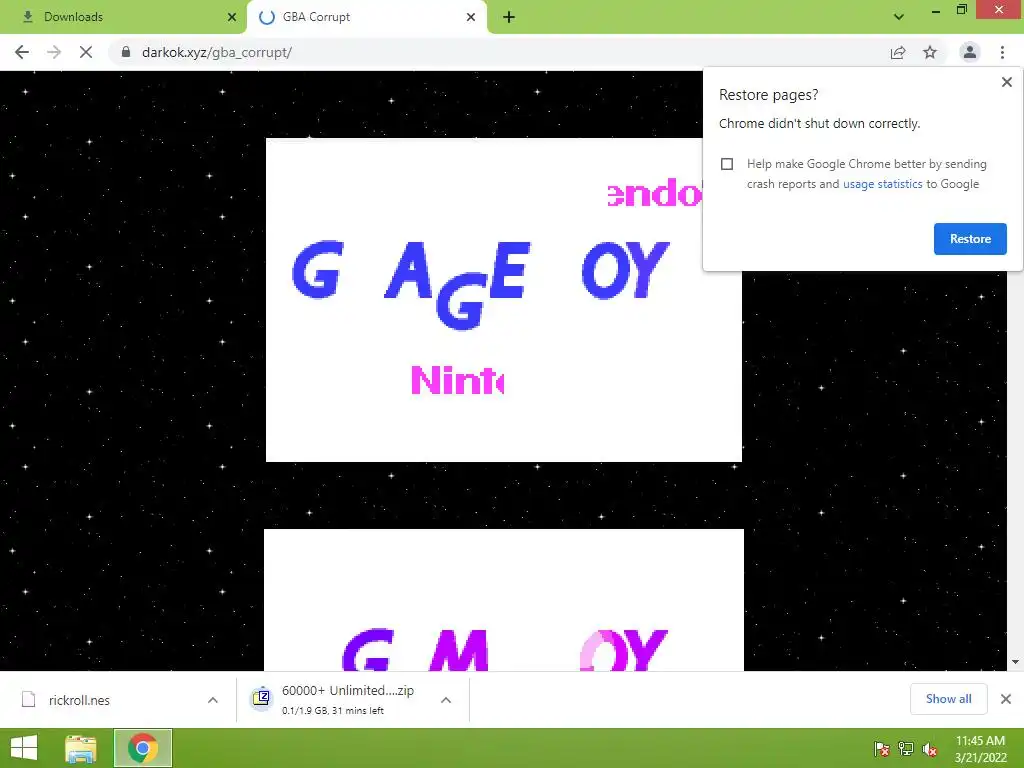The height and width of the screenshot is (768, 1024).
Task: Stop loading the page with the X button
Action: pos(86,52)
